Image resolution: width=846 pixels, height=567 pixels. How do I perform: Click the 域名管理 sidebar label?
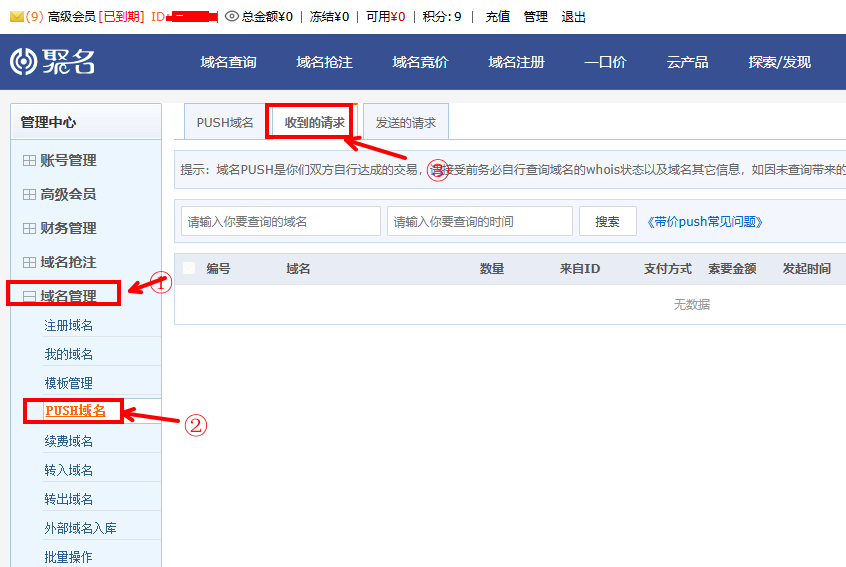[68, 296]
